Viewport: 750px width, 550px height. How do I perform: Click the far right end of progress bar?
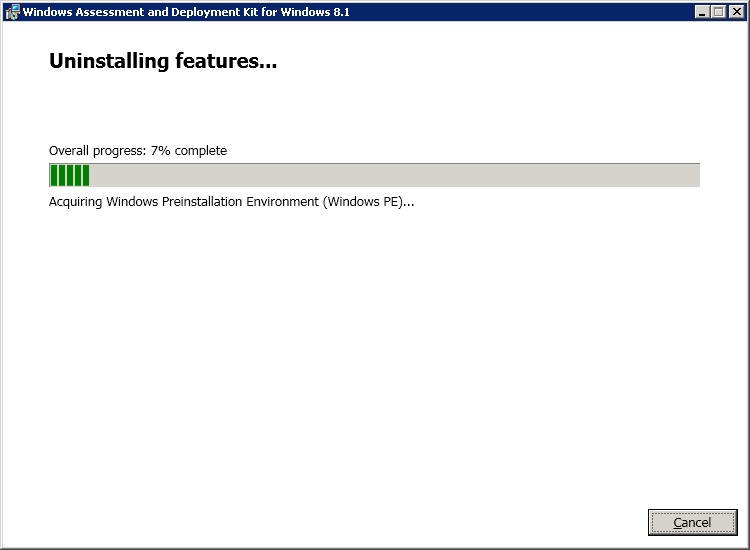tap(694, 176)
